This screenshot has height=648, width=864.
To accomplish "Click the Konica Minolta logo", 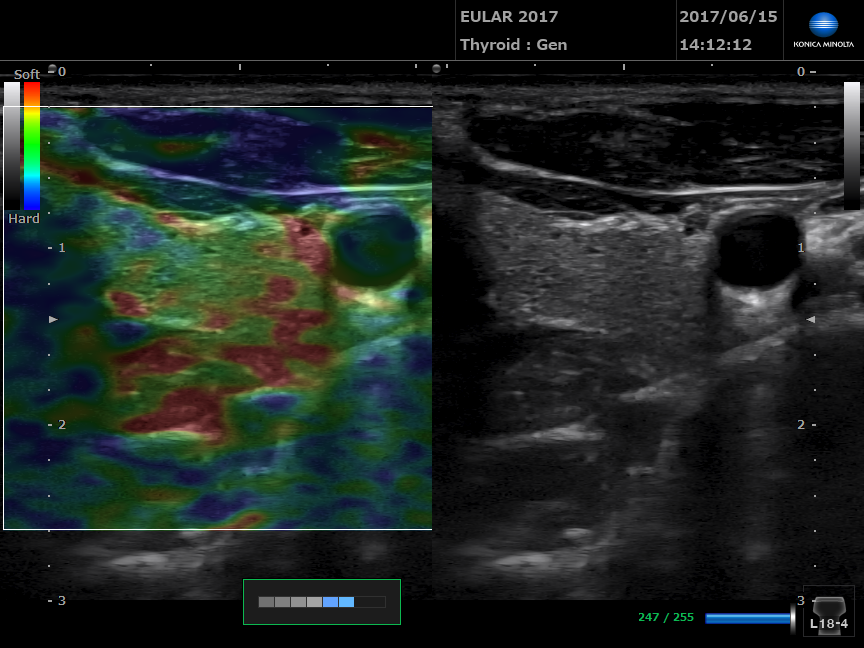I will tap(823, 30).
